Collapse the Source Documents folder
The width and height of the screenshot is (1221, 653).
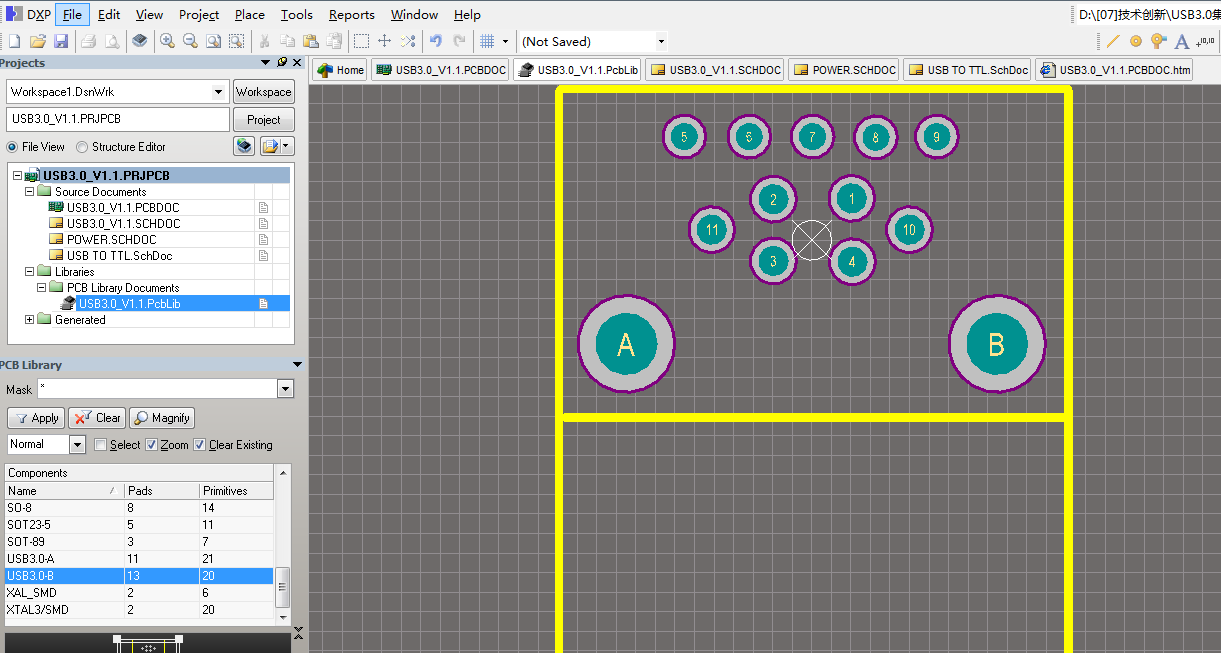point(29,191)
